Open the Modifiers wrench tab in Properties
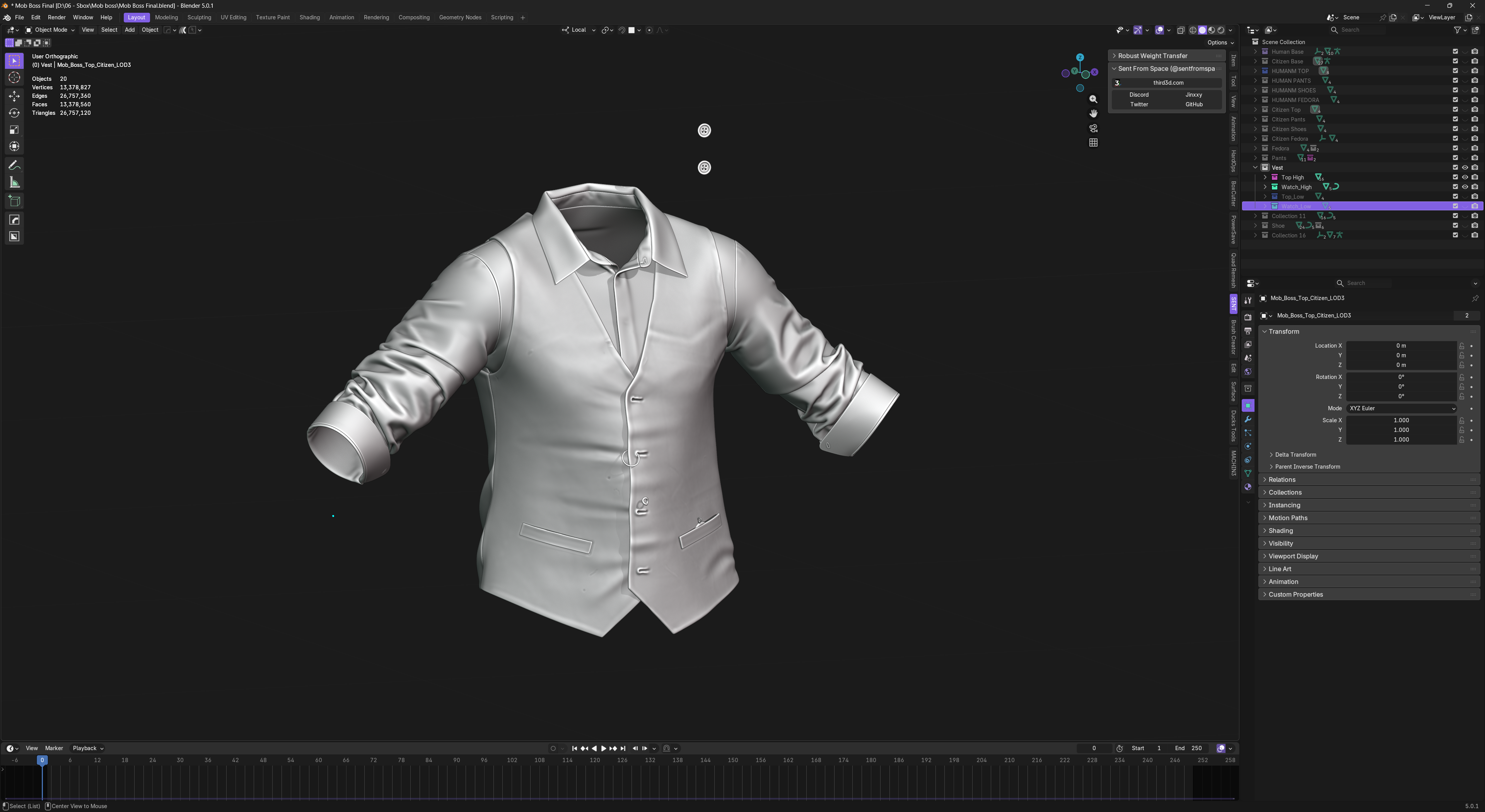1485x812 pixels. [1248, 419]
